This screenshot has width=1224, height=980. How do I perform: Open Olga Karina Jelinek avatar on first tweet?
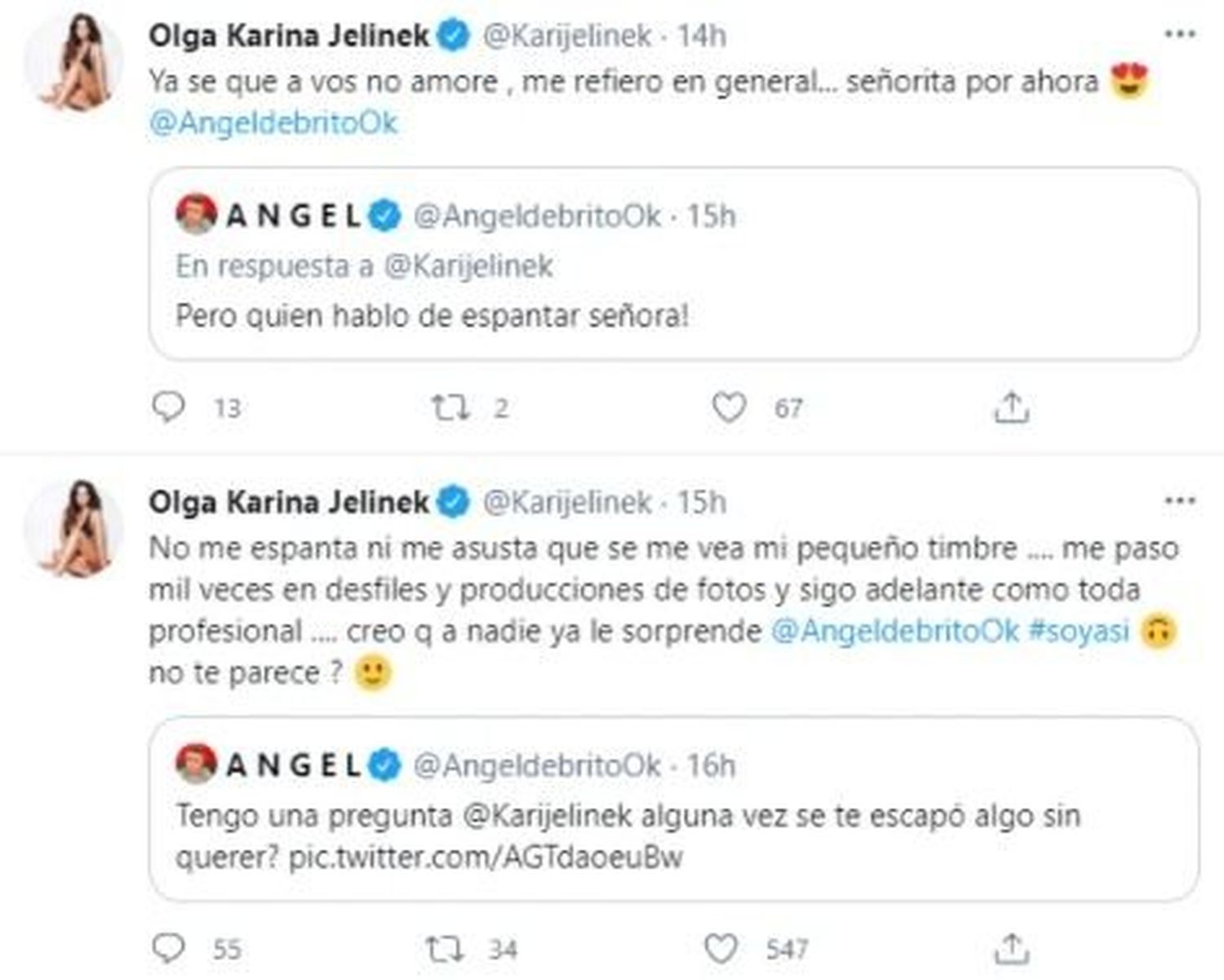74,62
